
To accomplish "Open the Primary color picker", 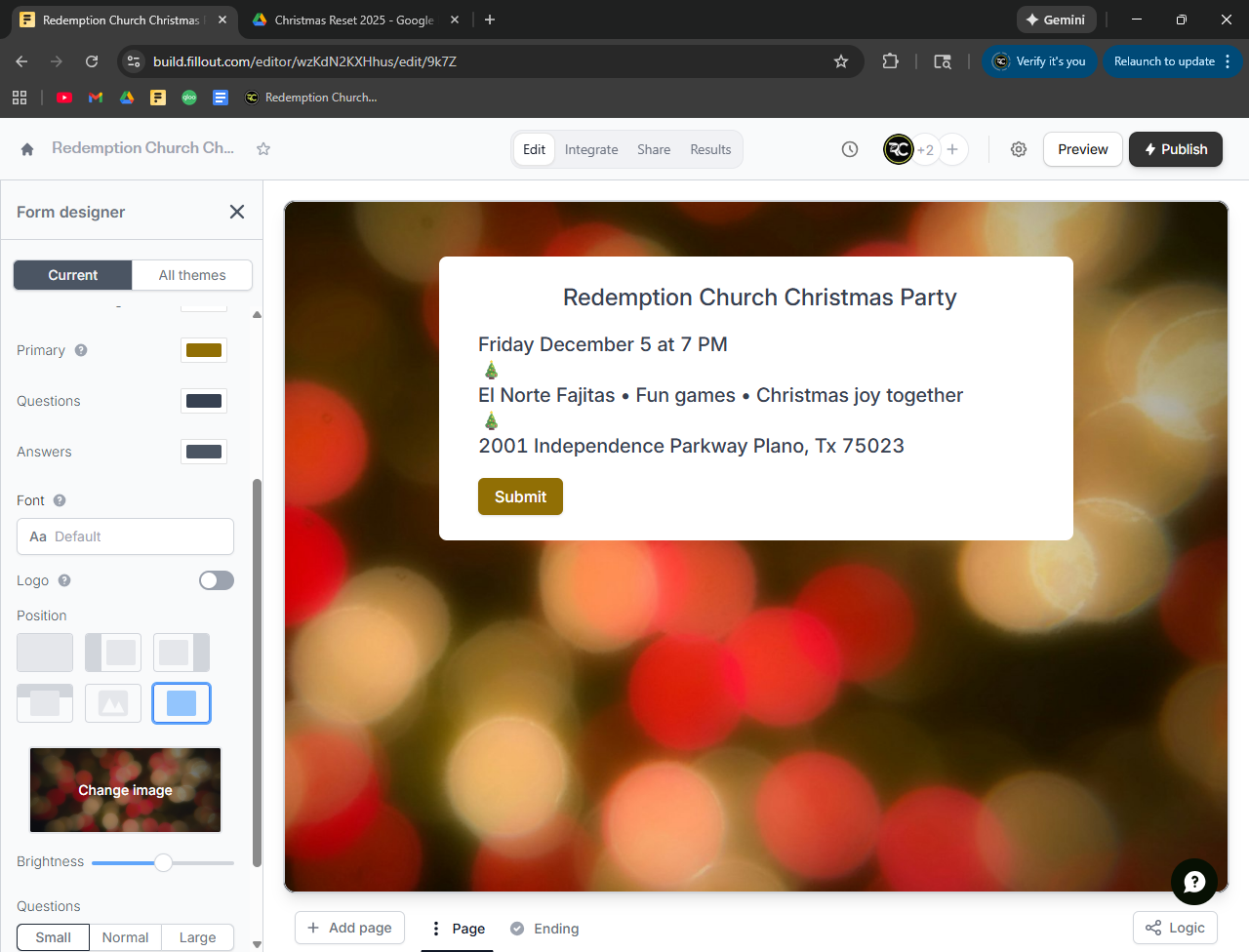I will [204, 350].
